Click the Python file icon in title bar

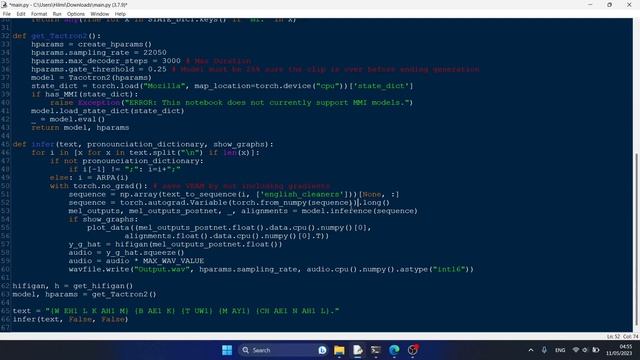point(4,4)
